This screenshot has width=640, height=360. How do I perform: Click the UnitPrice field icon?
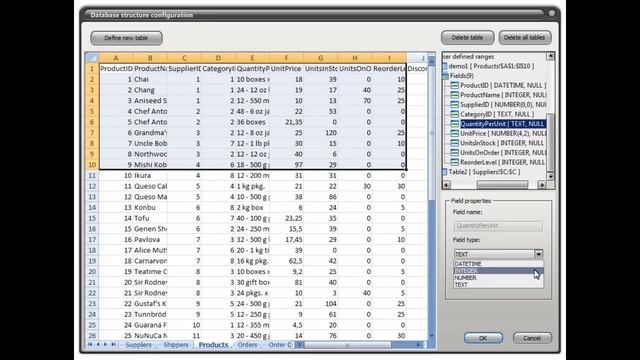point(454,133)
